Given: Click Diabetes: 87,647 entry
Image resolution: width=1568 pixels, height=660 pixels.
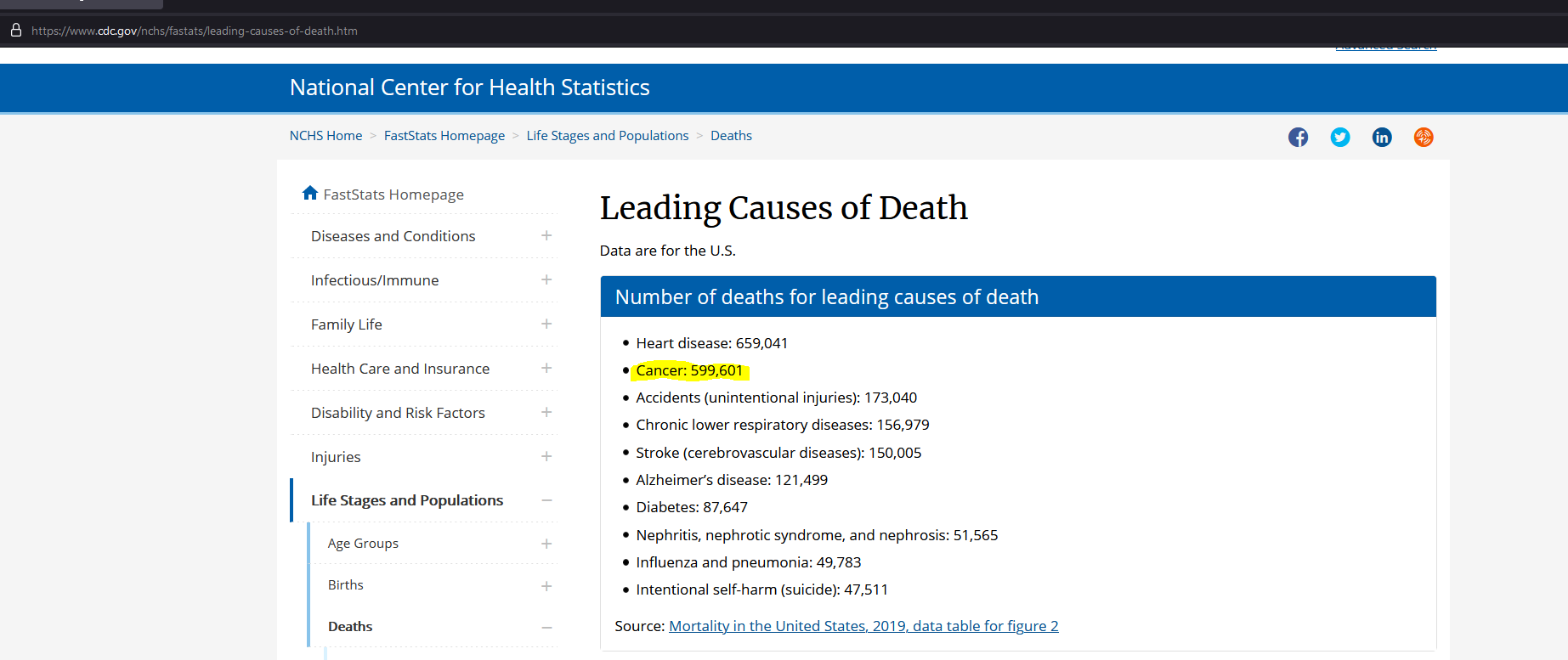Looking at the screenshot, I should [x=692, y=507].
